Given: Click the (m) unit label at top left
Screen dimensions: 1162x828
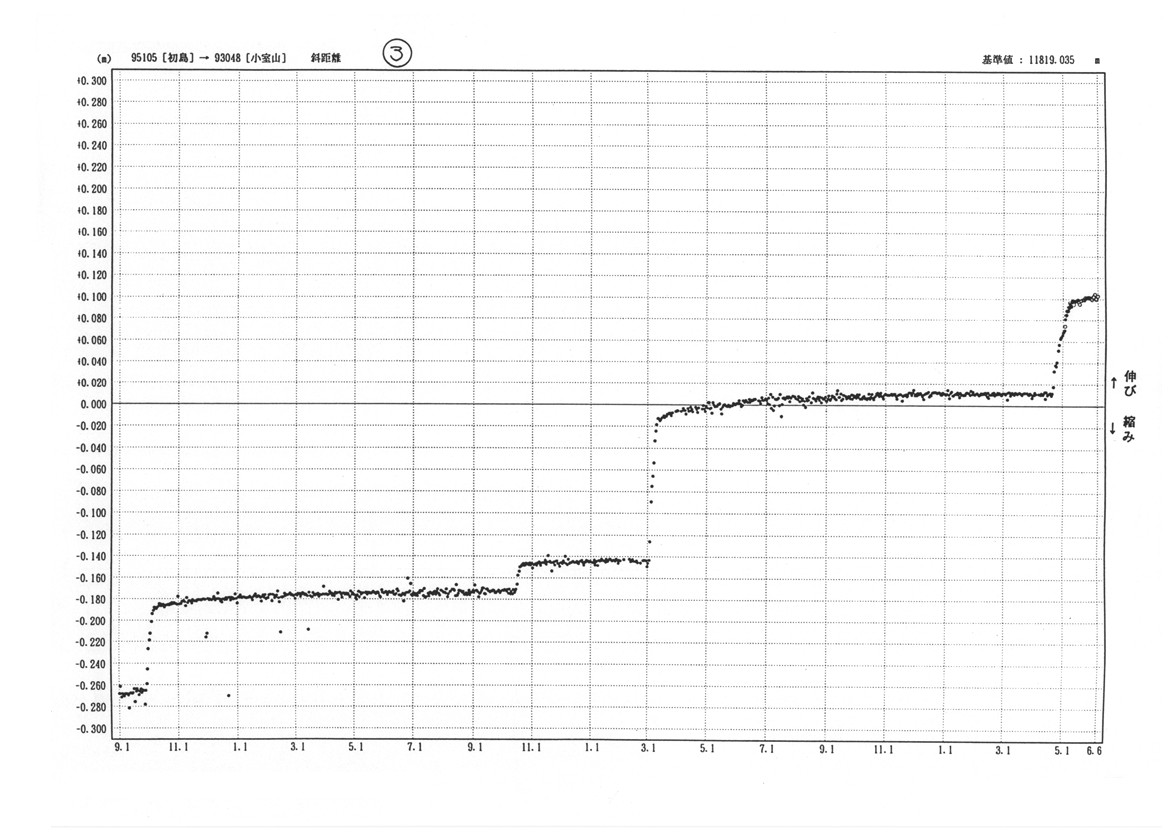Looking at the screenshot, I should pyautogui.click(x=102, y=59).
